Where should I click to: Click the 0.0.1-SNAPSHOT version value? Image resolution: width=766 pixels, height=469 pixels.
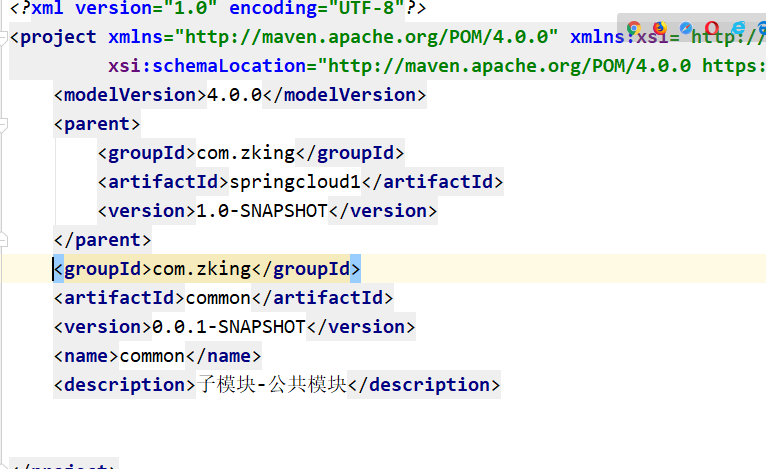tap(229, 327)
